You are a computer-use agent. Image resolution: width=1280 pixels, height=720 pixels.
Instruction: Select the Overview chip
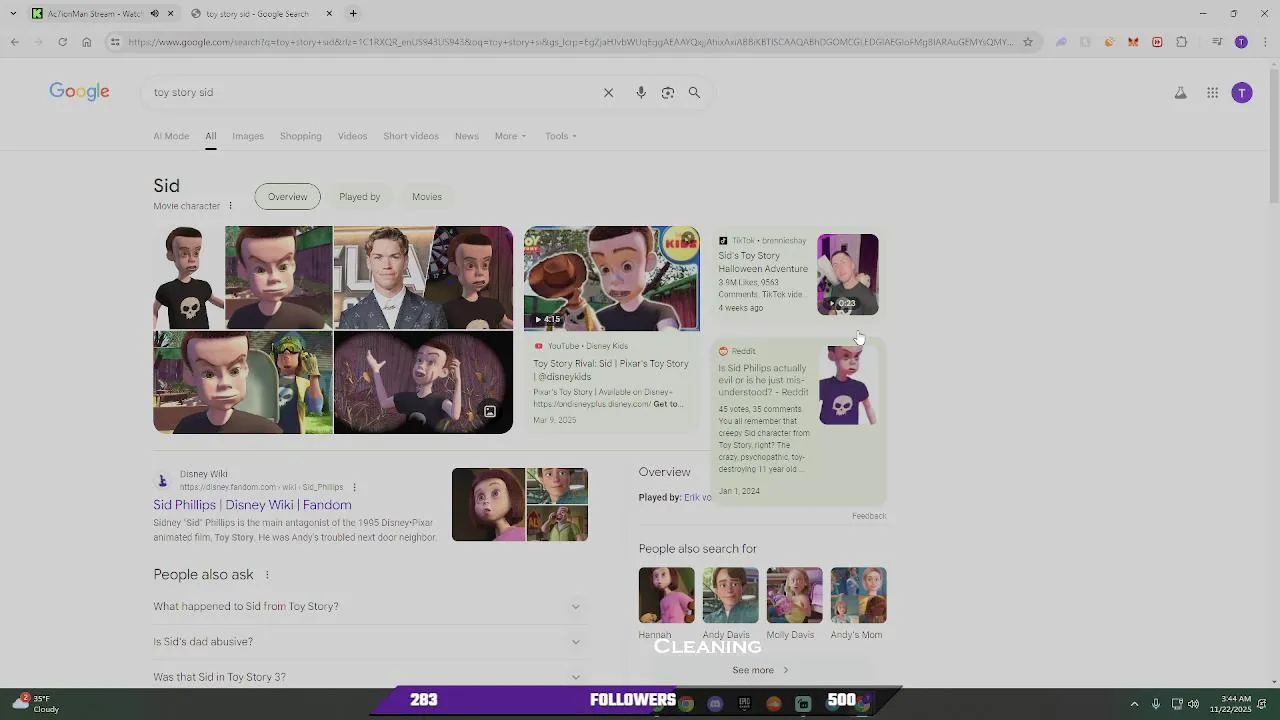point(288,197)
